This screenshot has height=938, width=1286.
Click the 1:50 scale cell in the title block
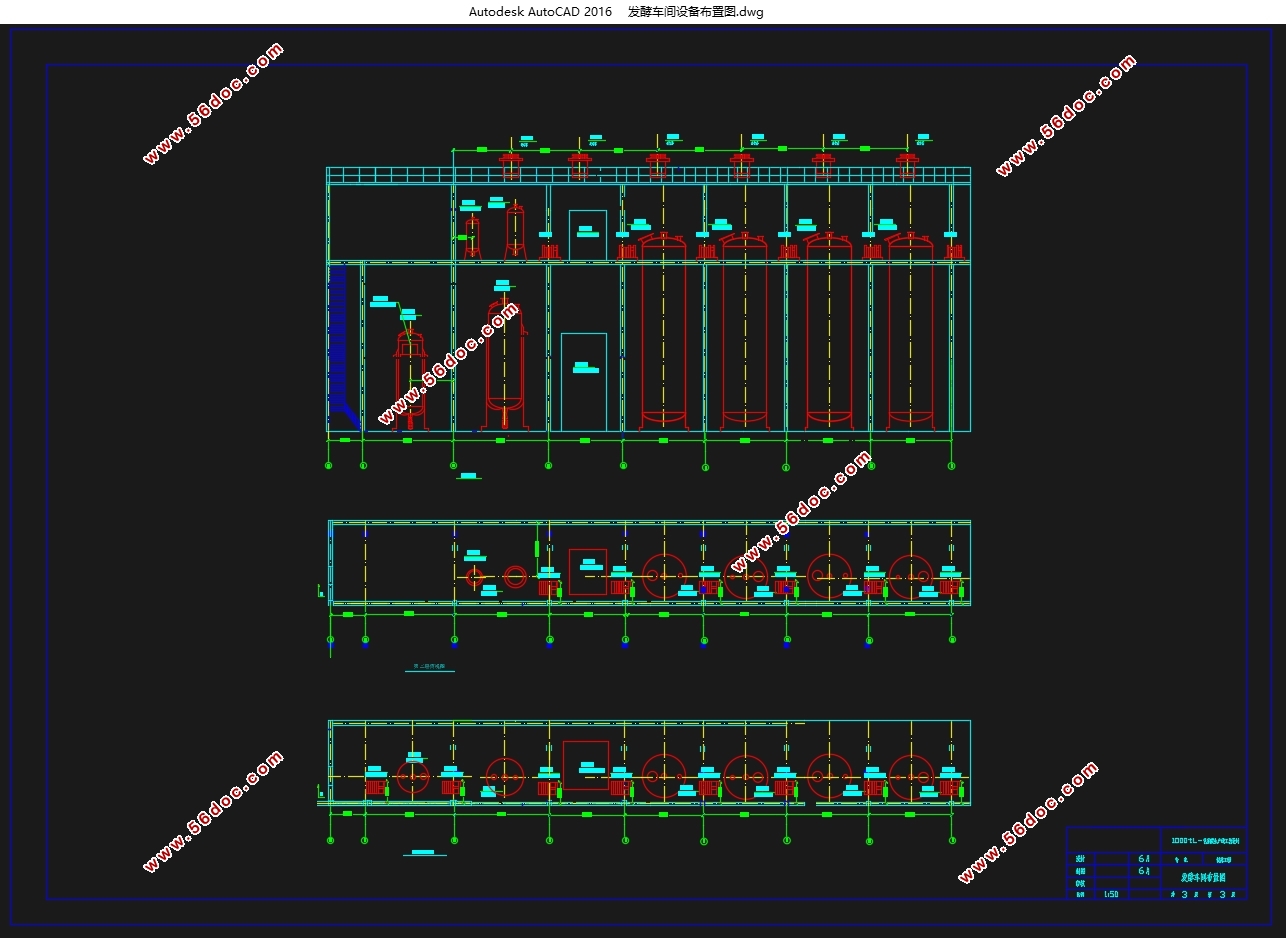pyautogui.click(x=1111, y=894)
